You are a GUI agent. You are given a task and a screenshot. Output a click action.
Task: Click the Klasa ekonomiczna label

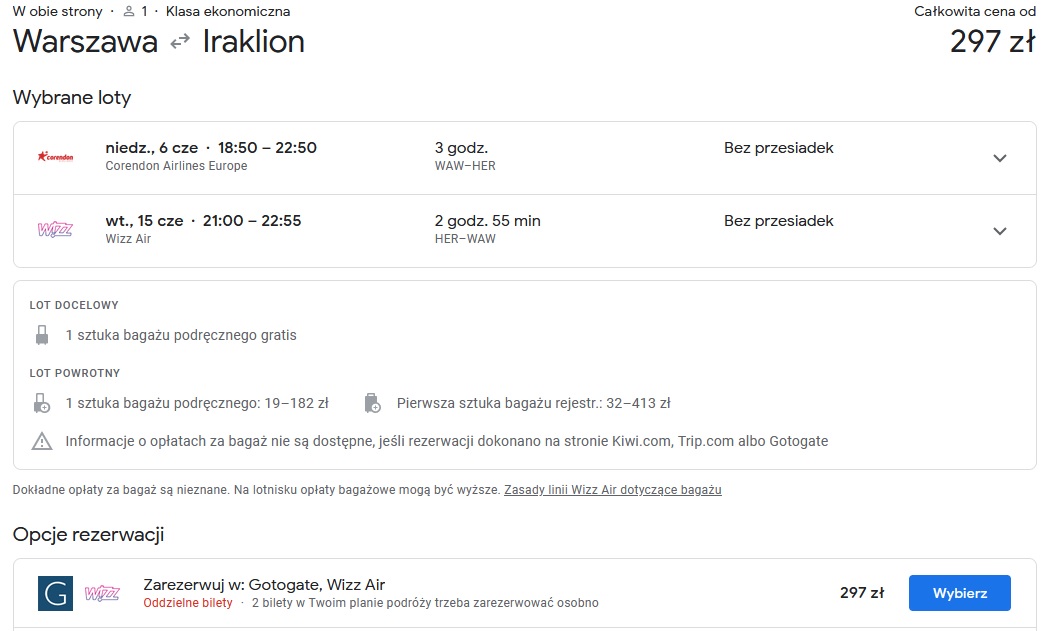(x=228, y=11)
